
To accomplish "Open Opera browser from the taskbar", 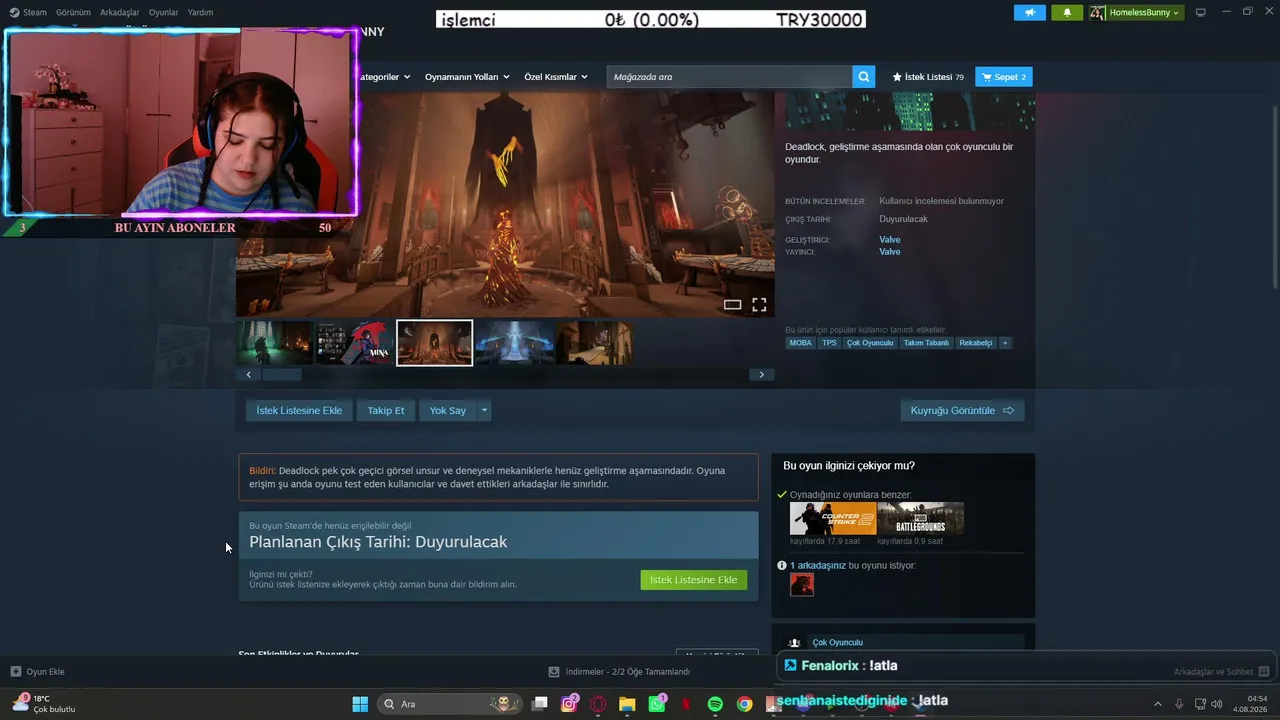I will click(598, 704).
